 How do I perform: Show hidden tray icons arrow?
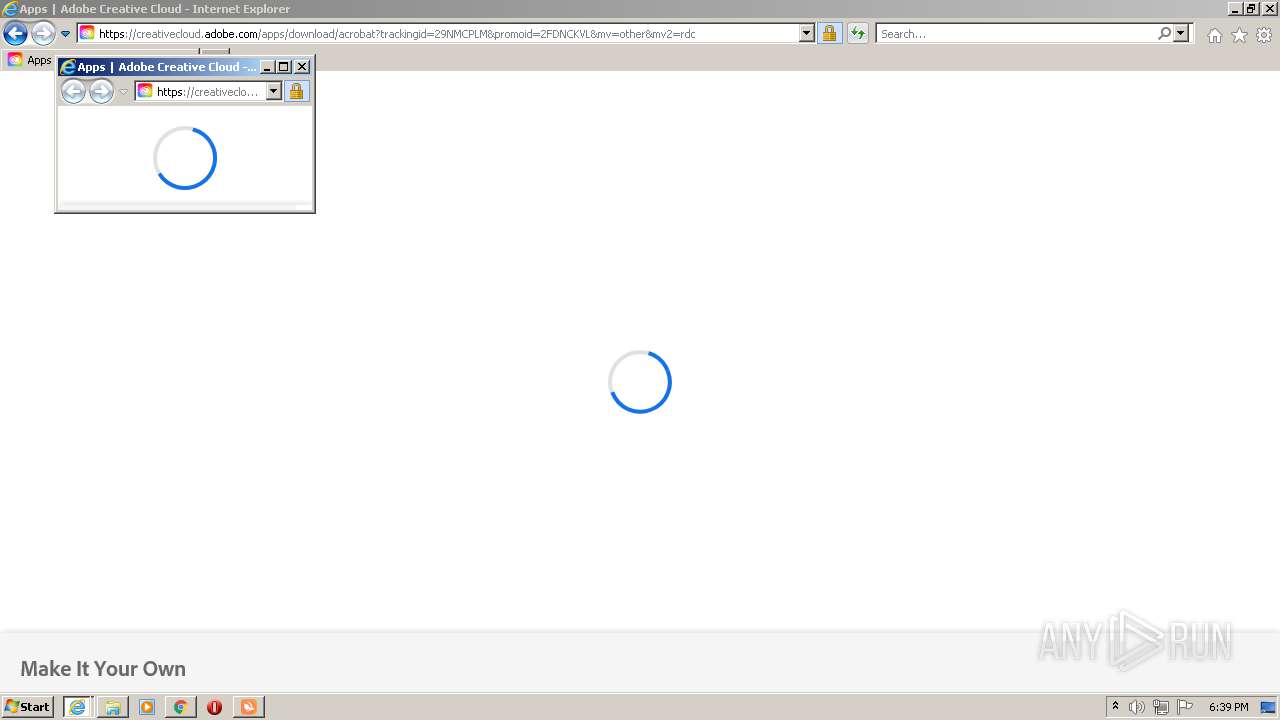click(1116, 707)
